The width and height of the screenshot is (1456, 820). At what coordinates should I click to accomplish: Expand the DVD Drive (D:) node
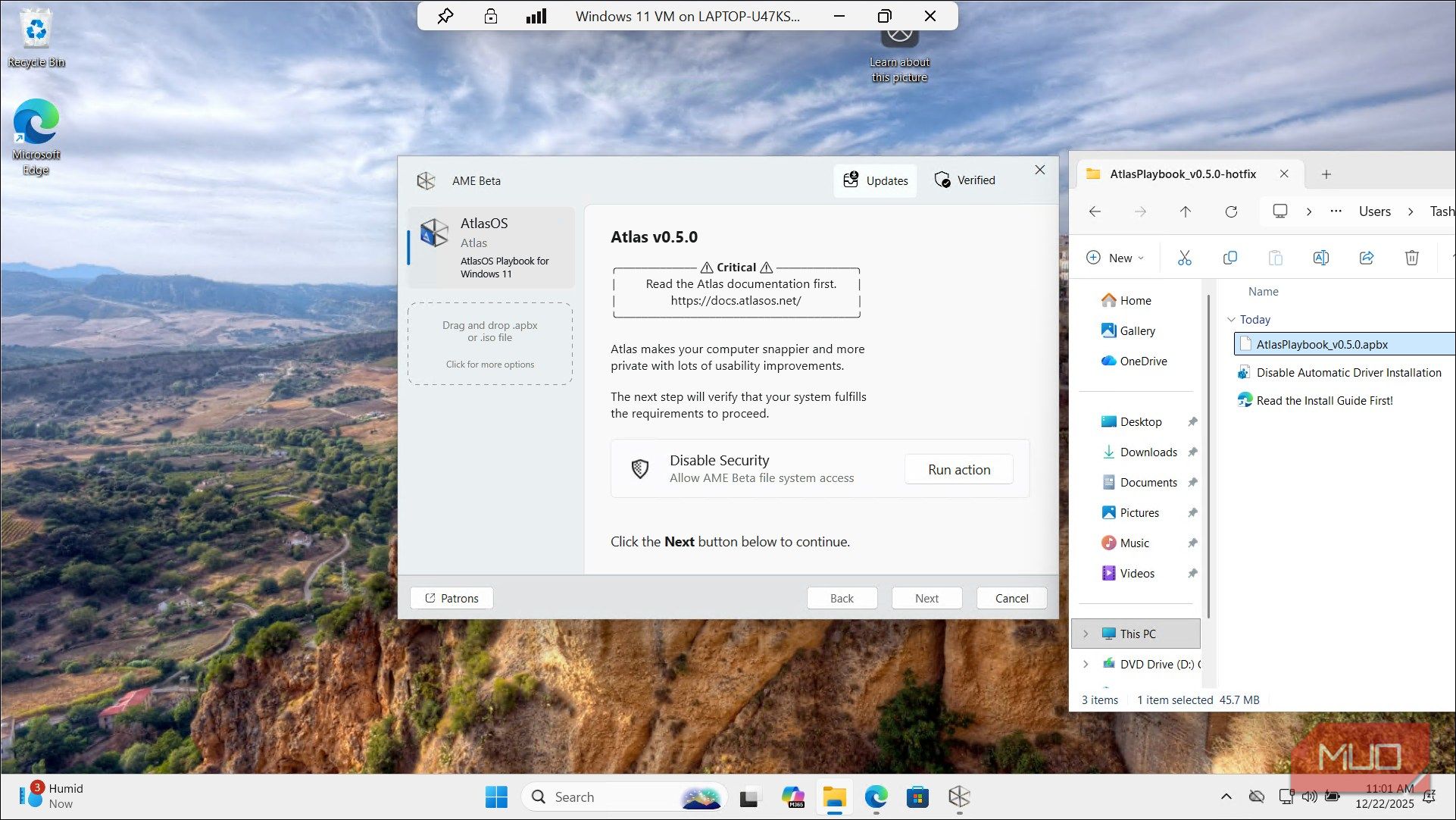(x=1086, y=664)
